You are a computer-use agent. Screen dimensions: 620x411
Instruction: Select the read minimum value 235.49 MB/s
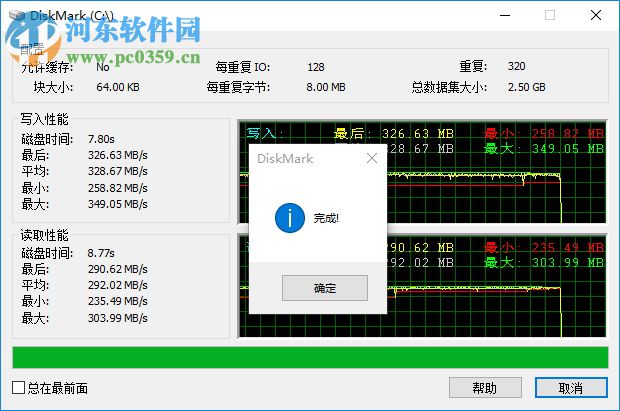click(x=118, y=301)
